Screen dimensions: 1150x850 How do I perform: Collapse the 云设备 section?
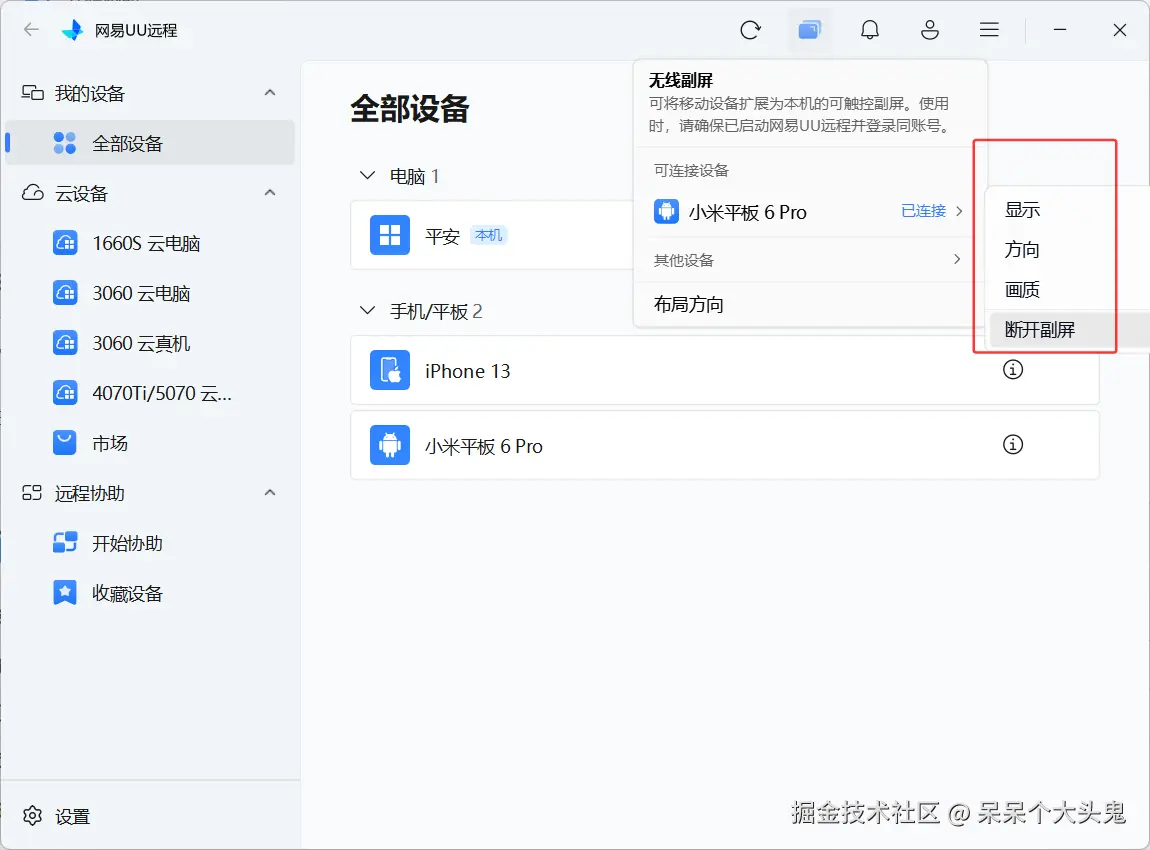coord(270,192)
